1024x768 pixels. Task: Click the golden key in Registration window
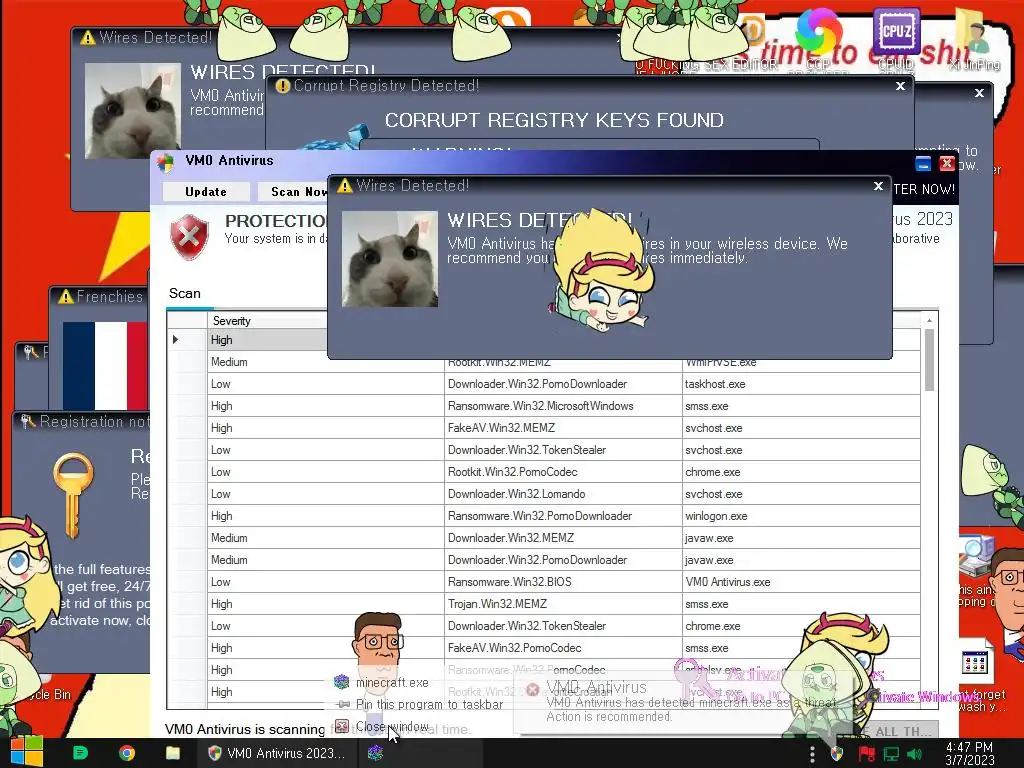point(72,494)
